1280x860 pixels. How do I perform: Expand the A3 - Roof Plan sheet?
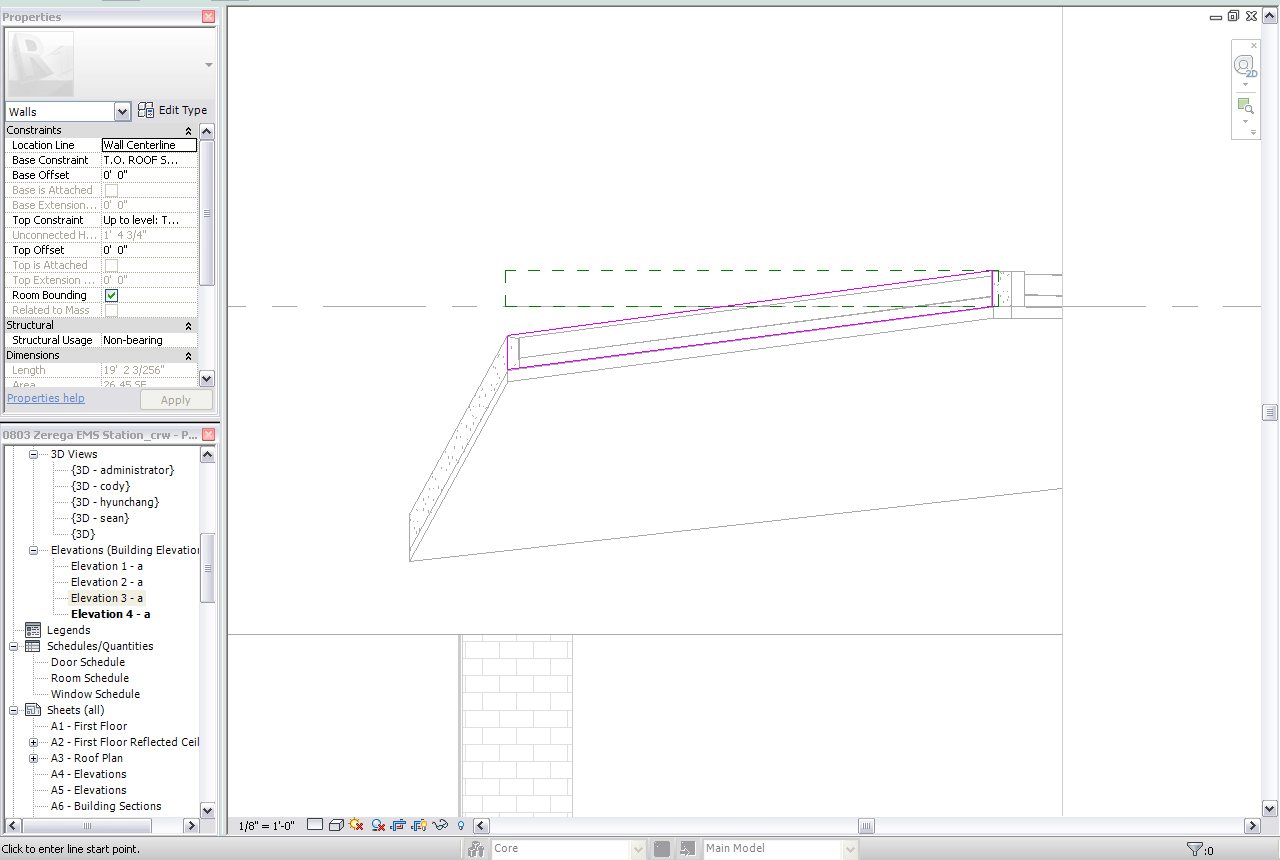(33, 758)
